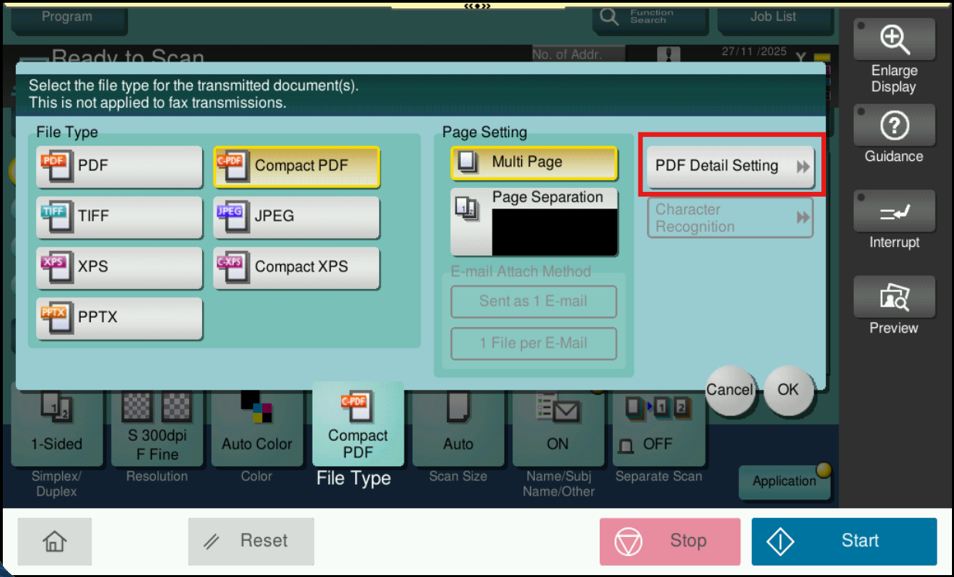Select the PPTX file type option
The height and width of the screenshot is (577, 954).
[119, 318]
